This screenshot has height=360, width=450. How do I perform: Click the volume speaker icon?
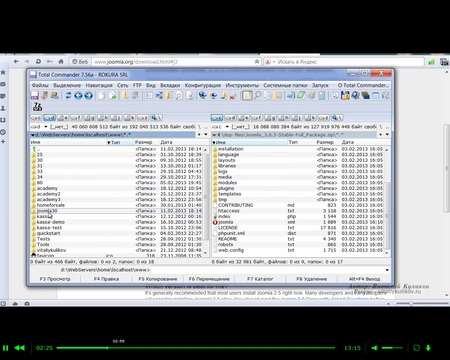click(x=375, y=348)
